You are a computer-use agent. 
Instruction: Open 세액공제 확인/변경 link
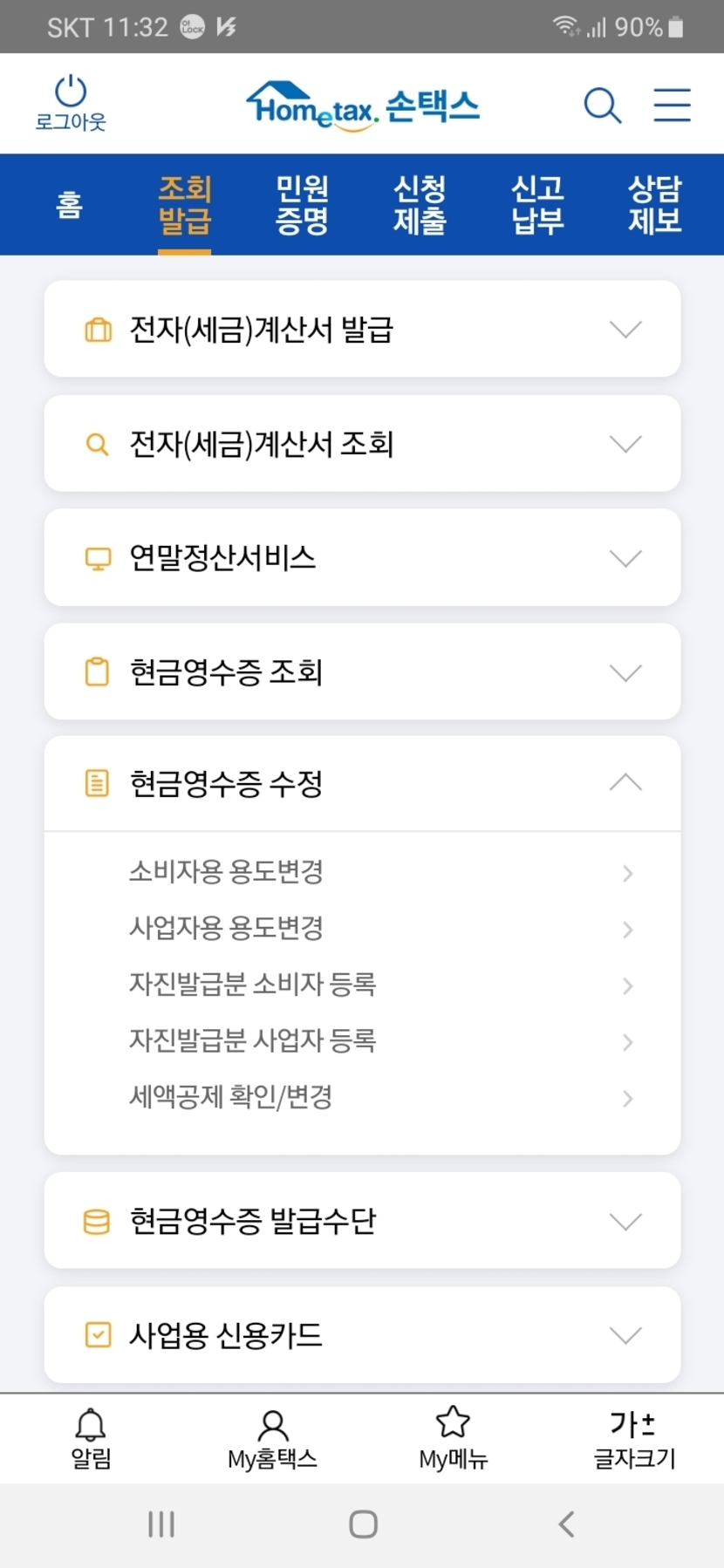[x=231, y=1097]
